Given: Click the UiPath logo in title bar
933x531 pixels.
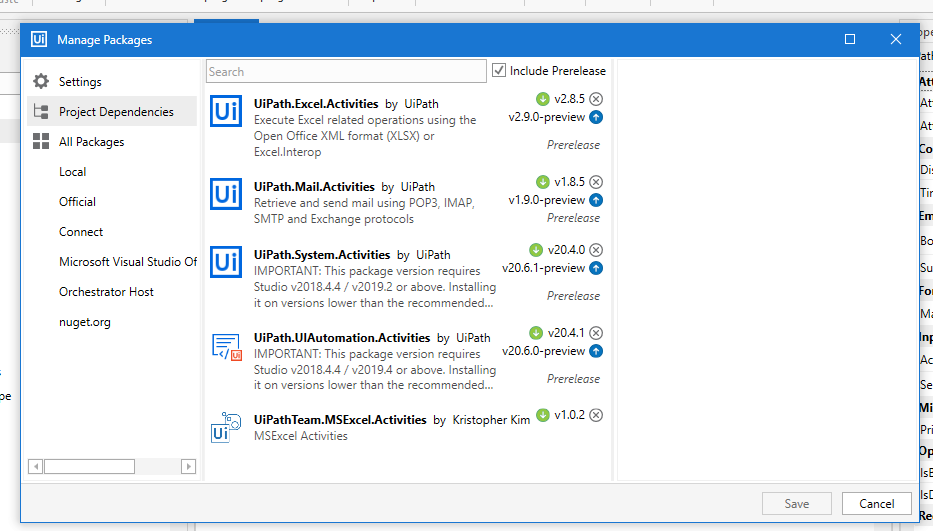Looking at the screenshot, I should [39, 39].
